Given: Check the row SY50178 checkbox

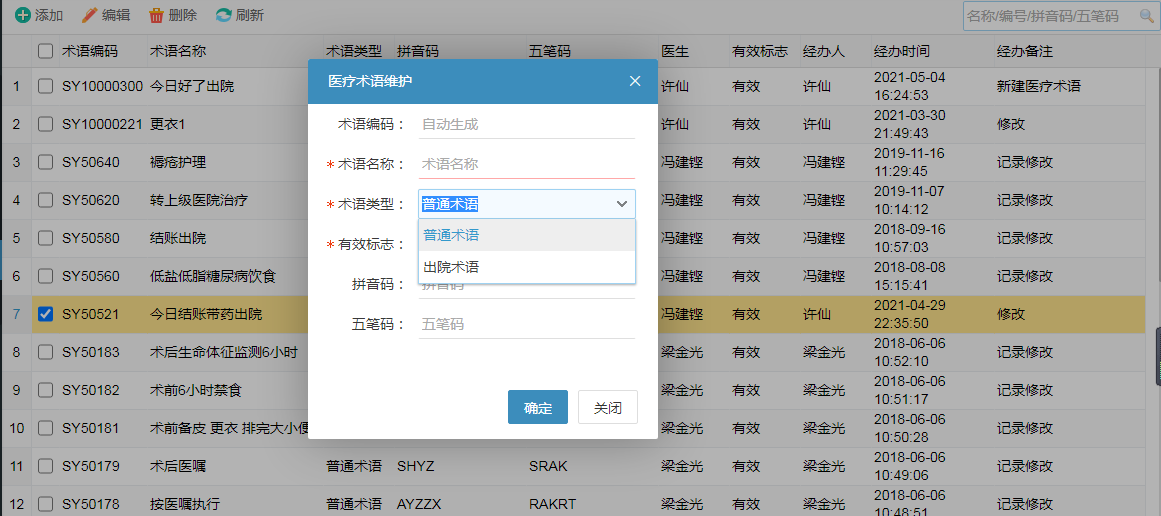Looking at the screenshot, I should [46, 504].
